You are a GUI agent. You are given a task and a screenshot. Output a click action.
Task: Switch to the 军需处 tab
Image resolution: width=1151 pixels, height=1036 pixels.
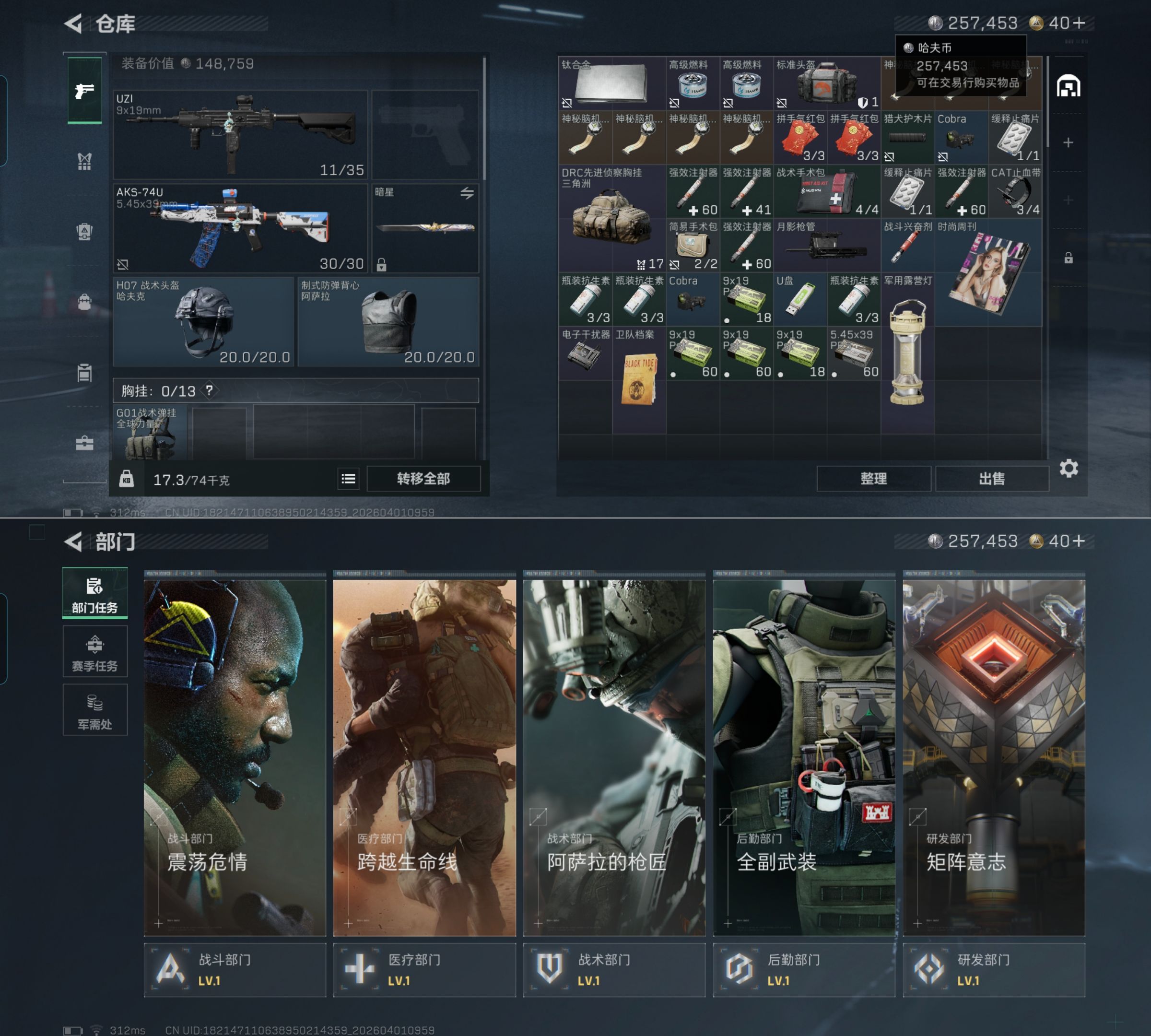[95, 710]
